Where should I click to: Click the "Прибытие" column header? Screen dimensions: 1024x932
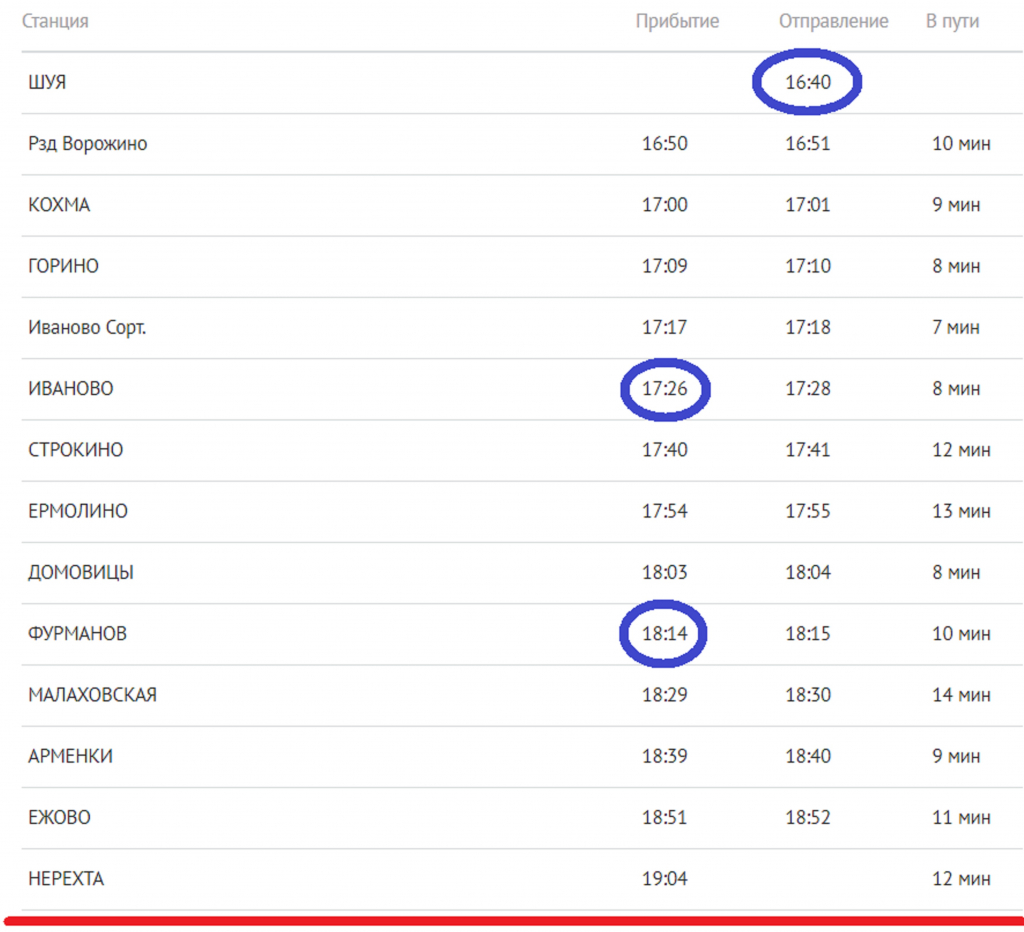click(677, 22)
